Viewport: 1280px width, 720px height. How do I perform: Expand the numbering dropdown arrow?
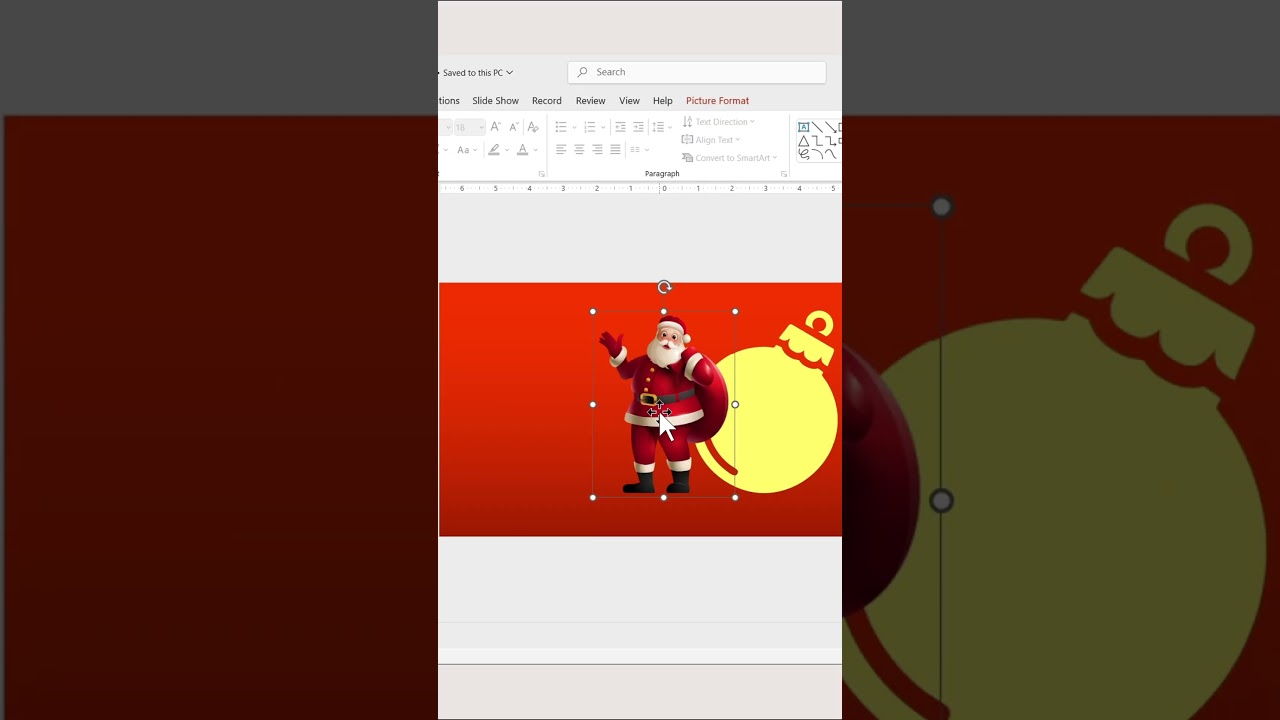click(x=603, y=127)
